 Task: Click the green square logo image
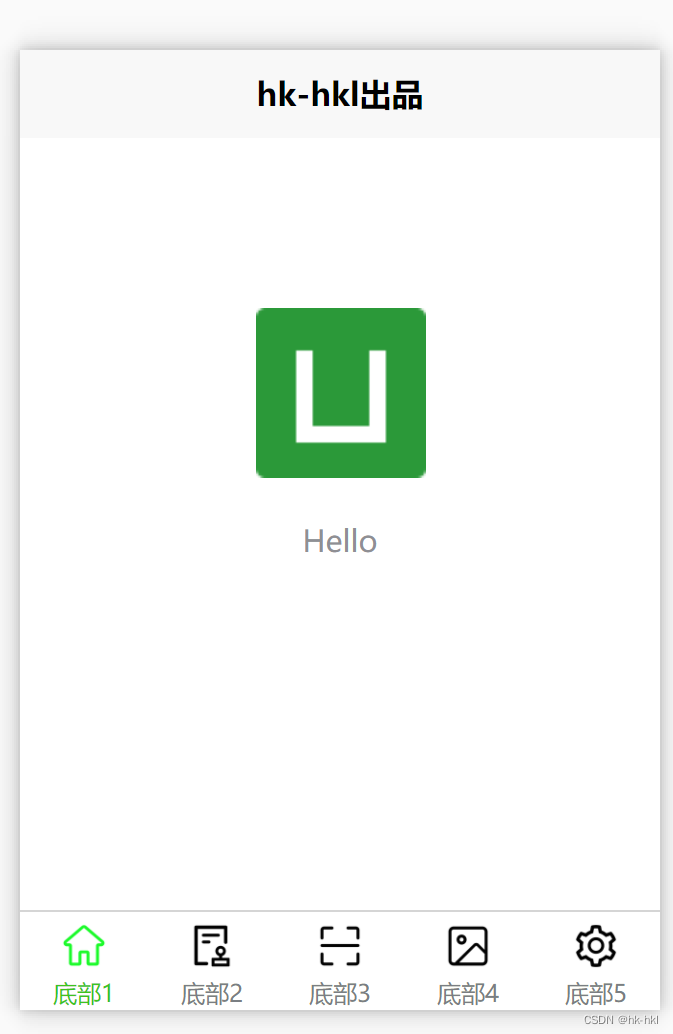(x=341, y=393)
